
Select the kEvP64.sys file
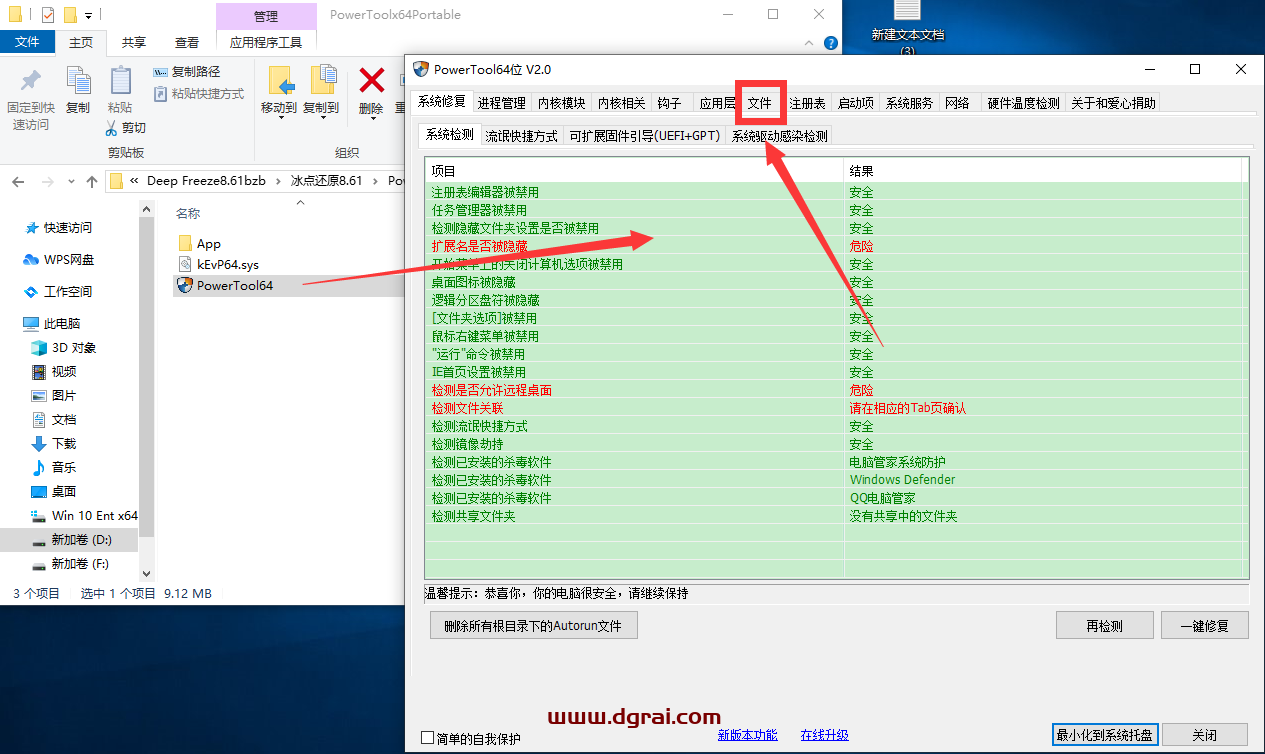pos(218,265)
